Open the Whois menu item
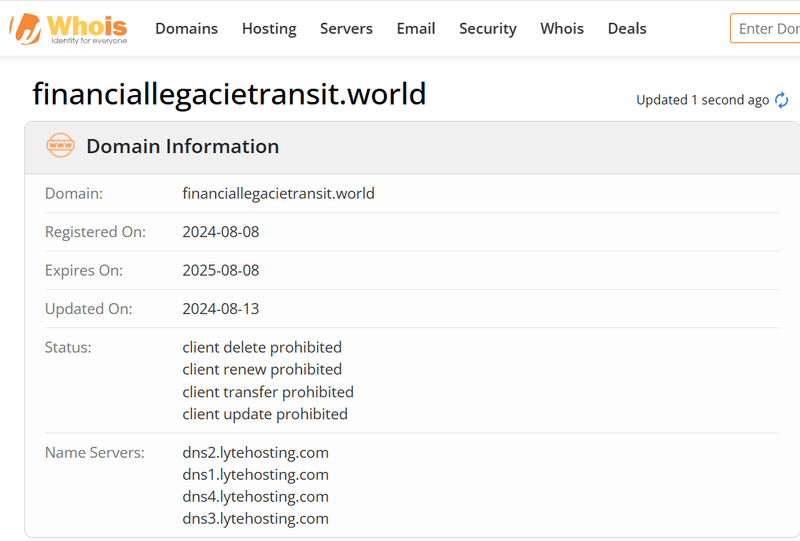 pos(562,29)
